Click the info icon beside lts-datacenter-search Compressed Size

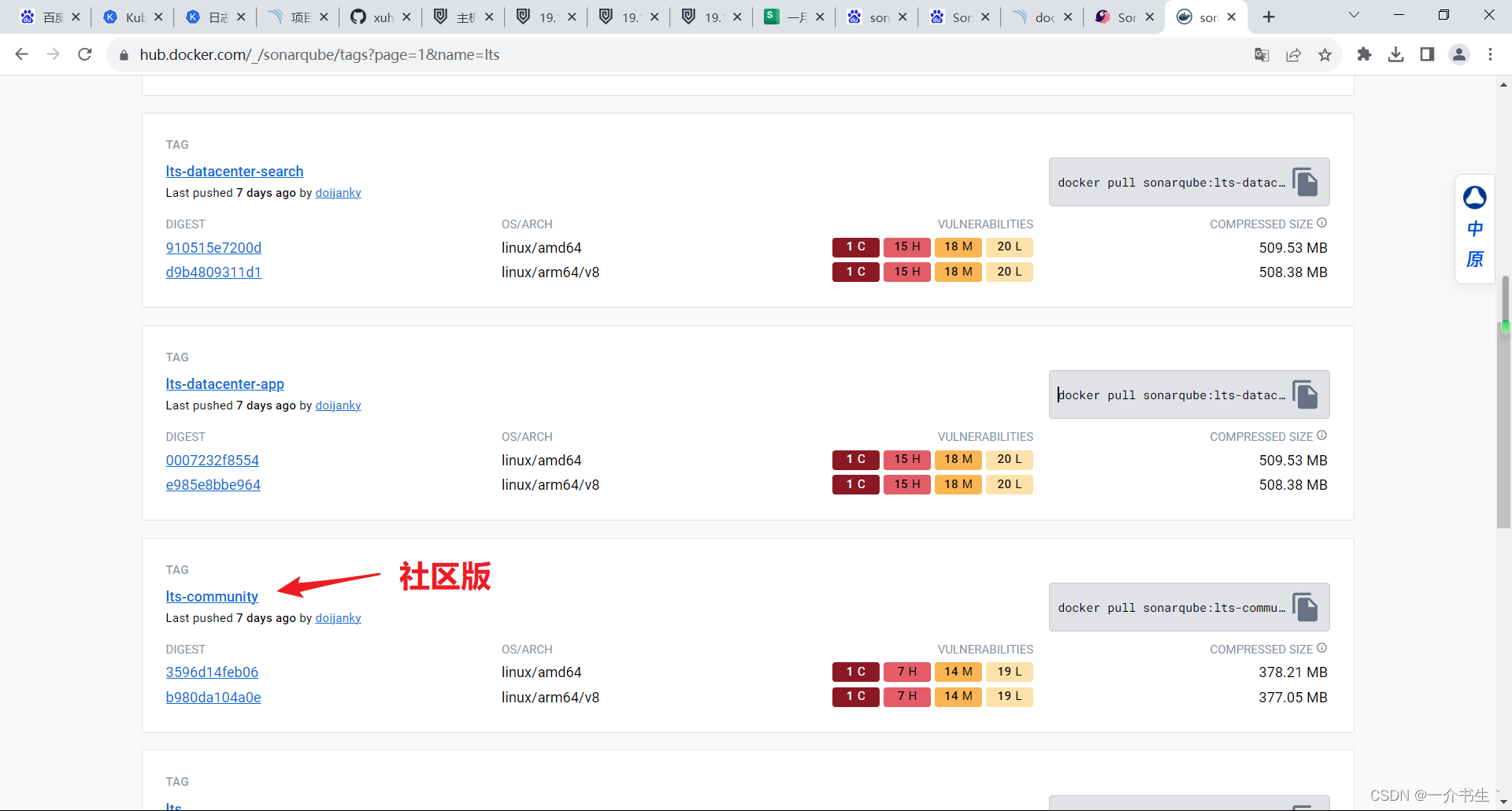1321,223
